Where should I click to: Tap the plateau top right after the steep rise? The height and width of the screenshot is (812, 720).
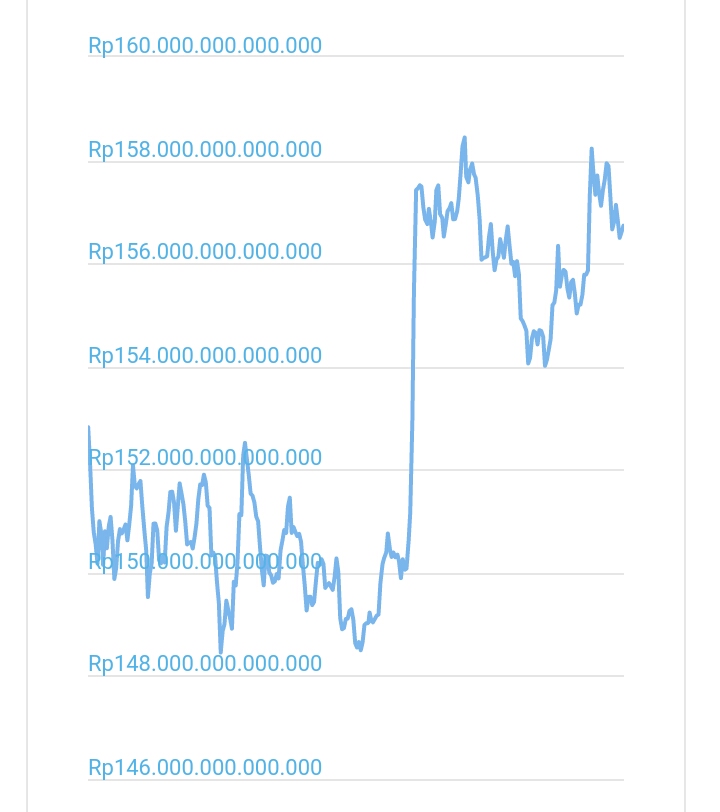coord(420,185)
